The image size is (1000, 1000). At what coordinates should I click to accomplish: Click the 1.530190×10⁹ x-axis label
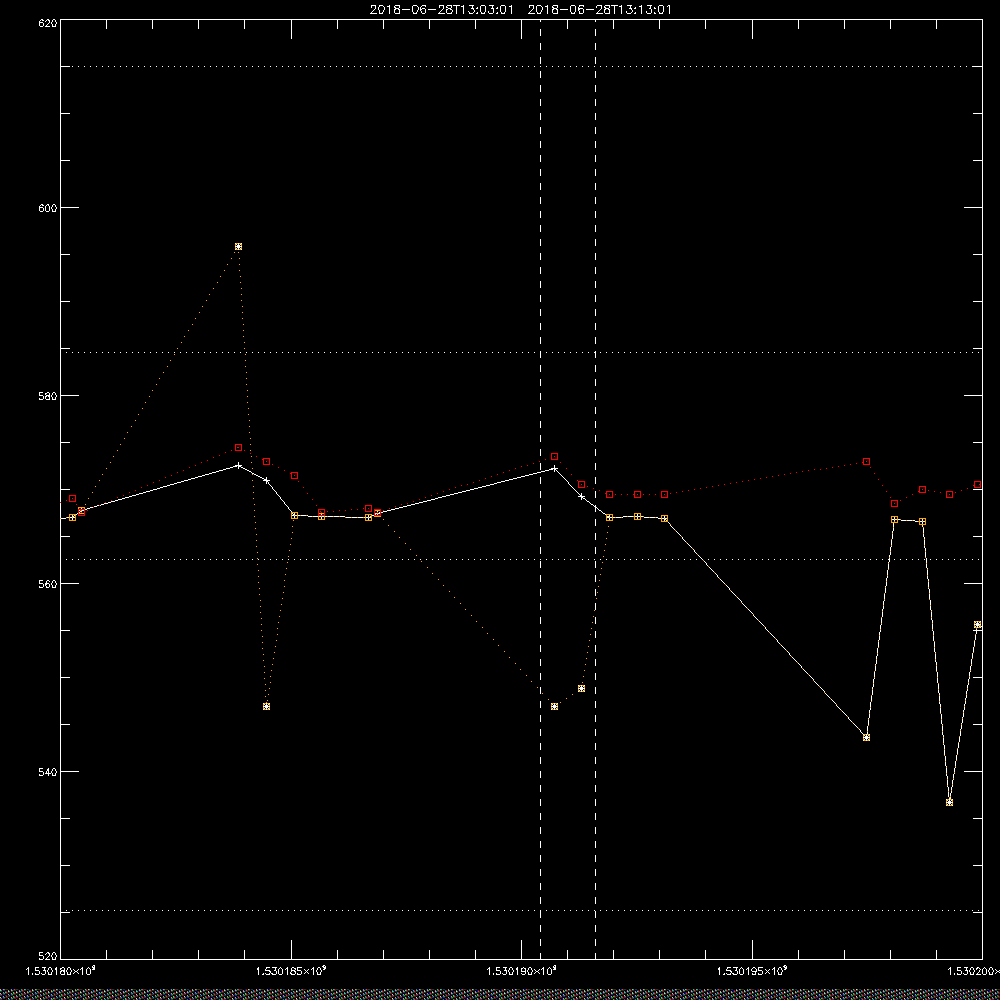[x=522, y=971]
